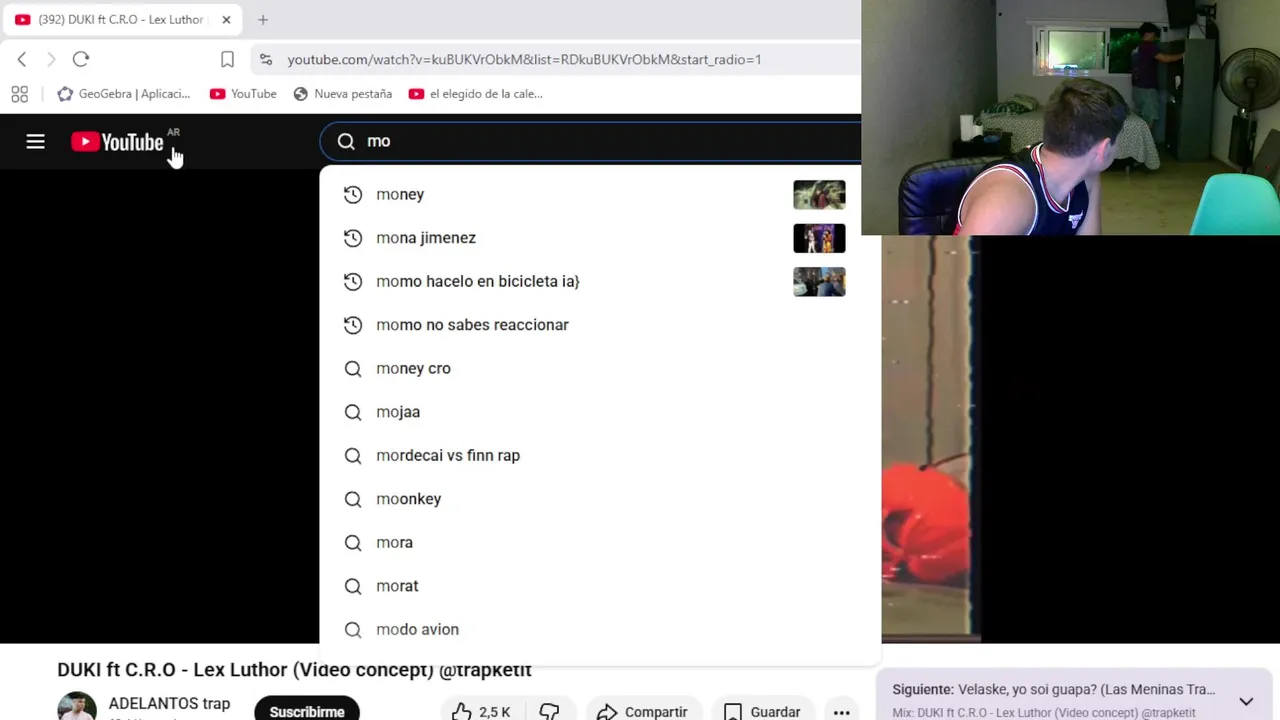1280x720 pixels.
Task: Dislike the video with thumbs-down button
Action: (x=549, y=711)
